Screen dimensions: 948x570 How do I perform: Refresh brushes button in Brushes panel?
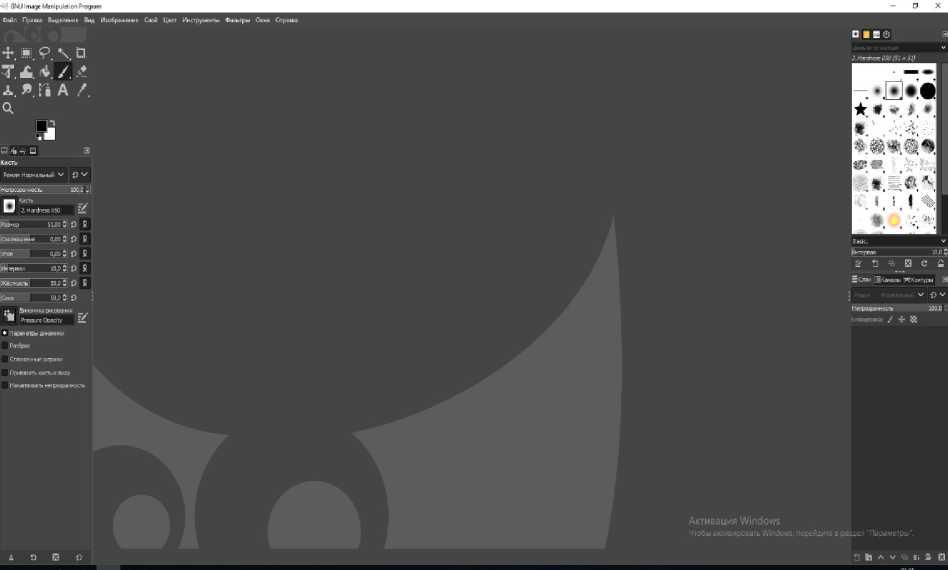coord(924,264)
